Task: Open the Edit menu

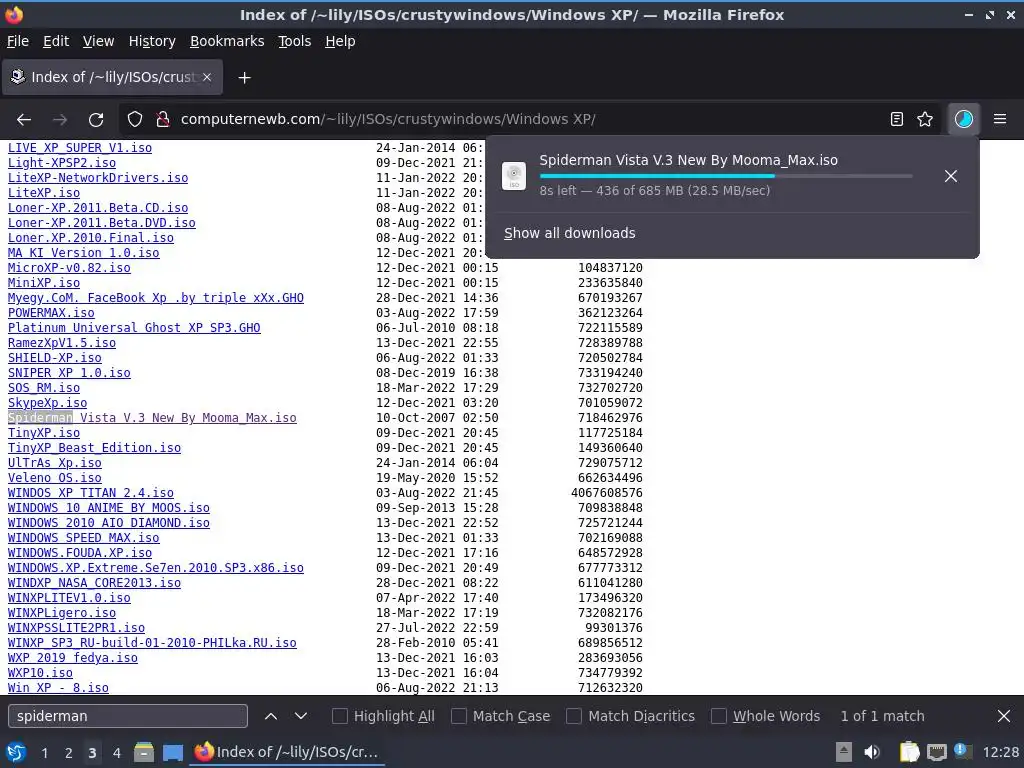Action: point(56,41)
